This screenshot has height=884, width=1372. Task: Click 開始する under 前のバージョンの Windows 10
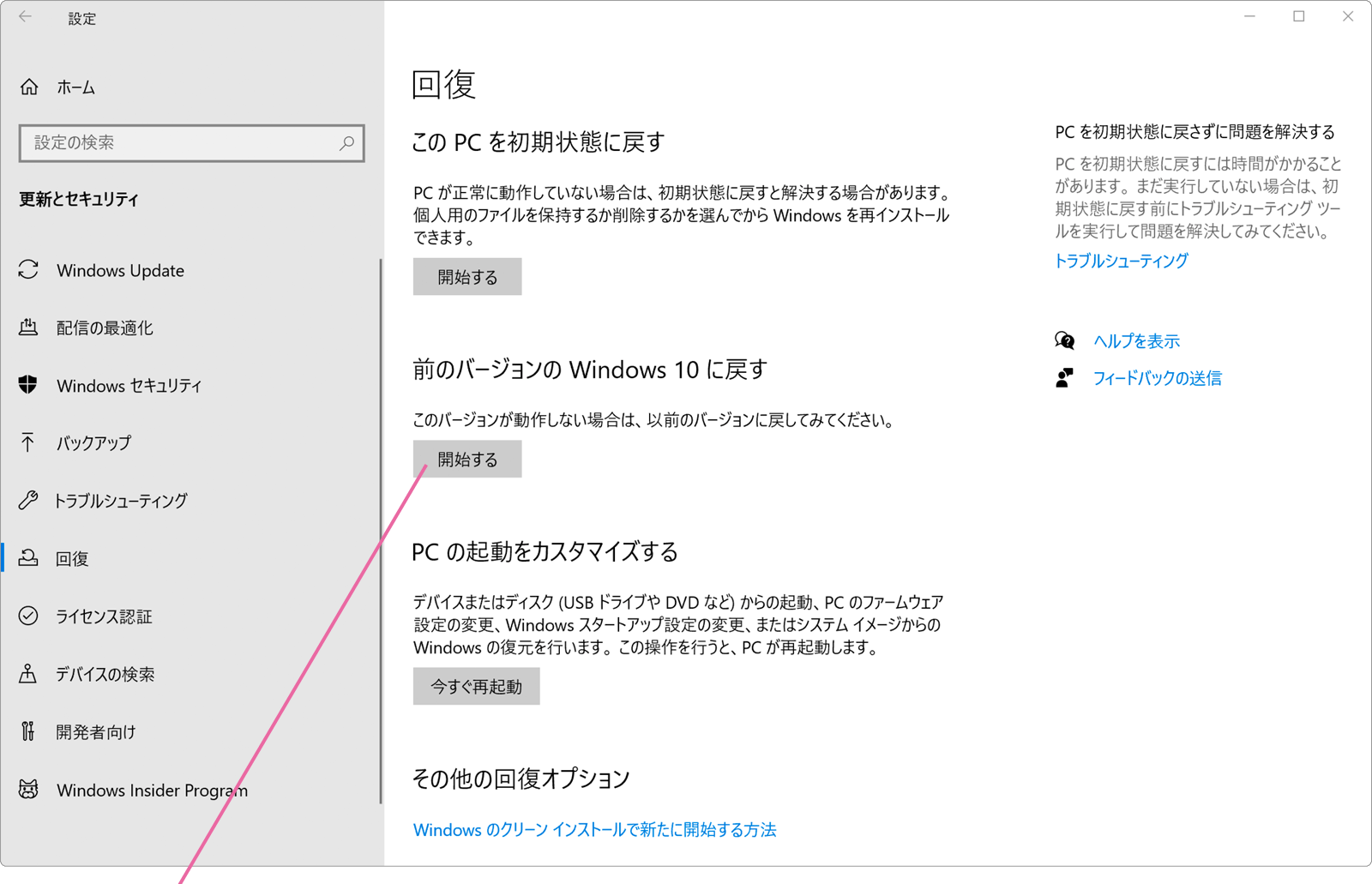click(467, 460)
